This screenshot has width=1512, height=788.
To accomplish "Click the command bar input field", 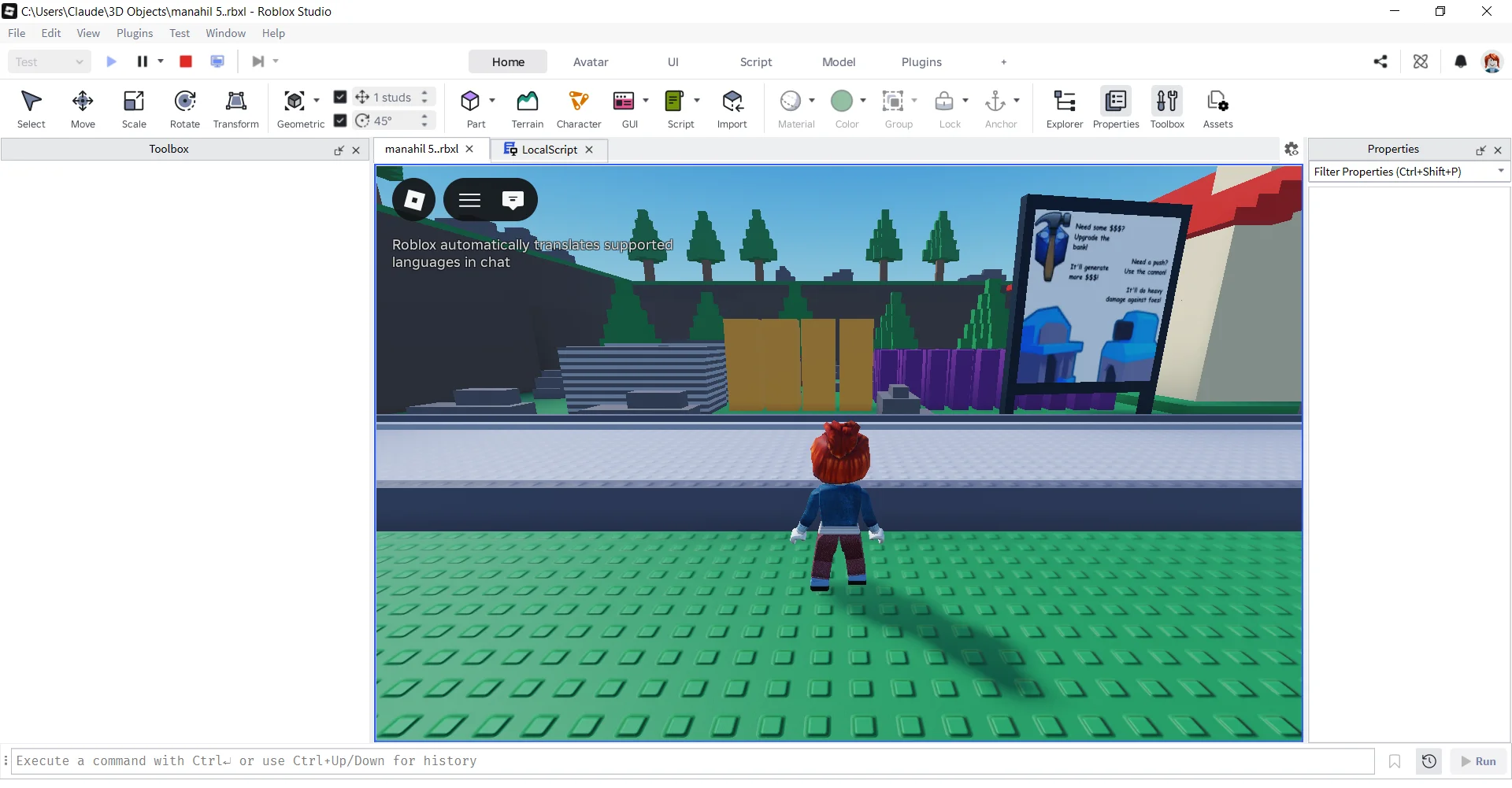I will [693, 761].
